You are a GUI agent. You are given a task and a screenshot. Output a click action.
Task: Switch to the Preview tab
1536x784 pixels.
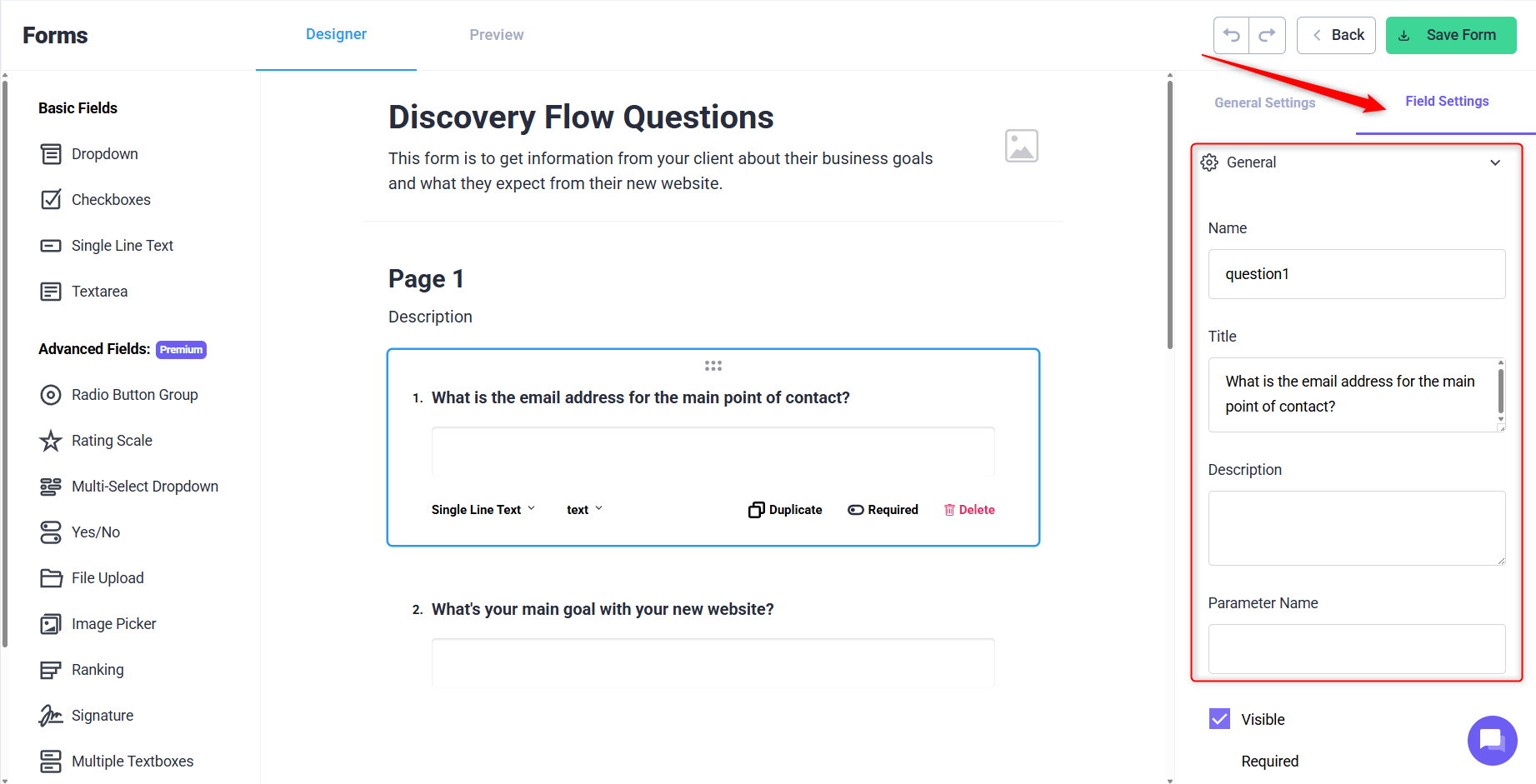pos(497,35)
